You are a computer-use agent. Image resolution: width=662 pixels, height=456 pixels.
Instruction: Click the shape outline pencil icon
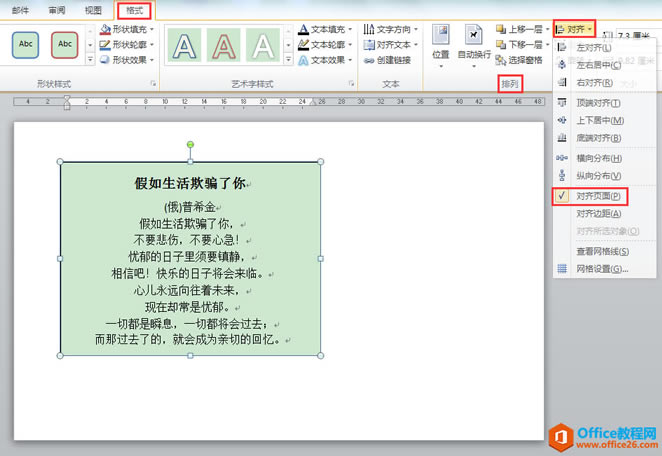(x=105, y=44)
